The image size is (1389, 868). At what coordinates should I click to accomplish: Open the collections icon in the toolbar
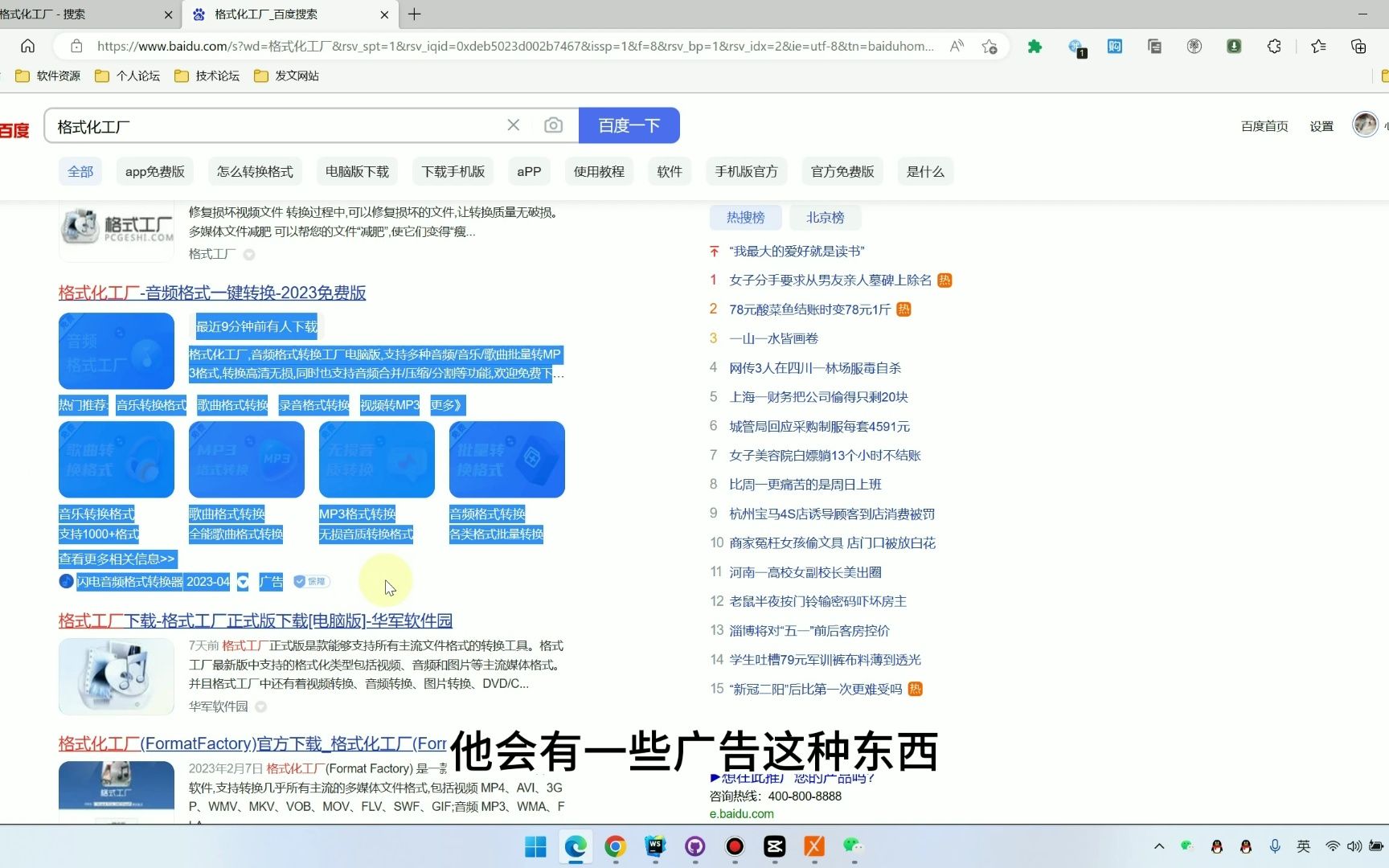coord(1358,47)
